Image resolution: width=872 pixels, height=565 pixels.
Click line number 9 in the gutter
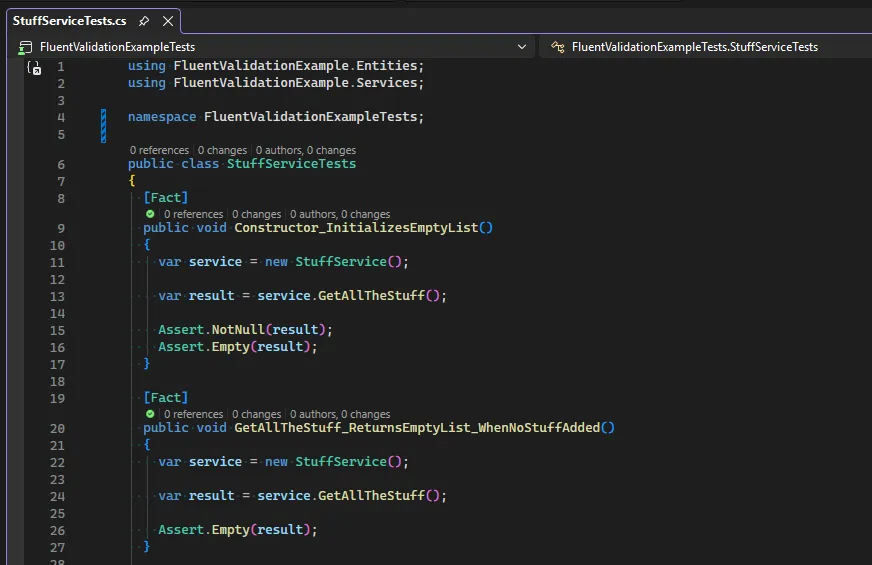click(x=61, y=229)
